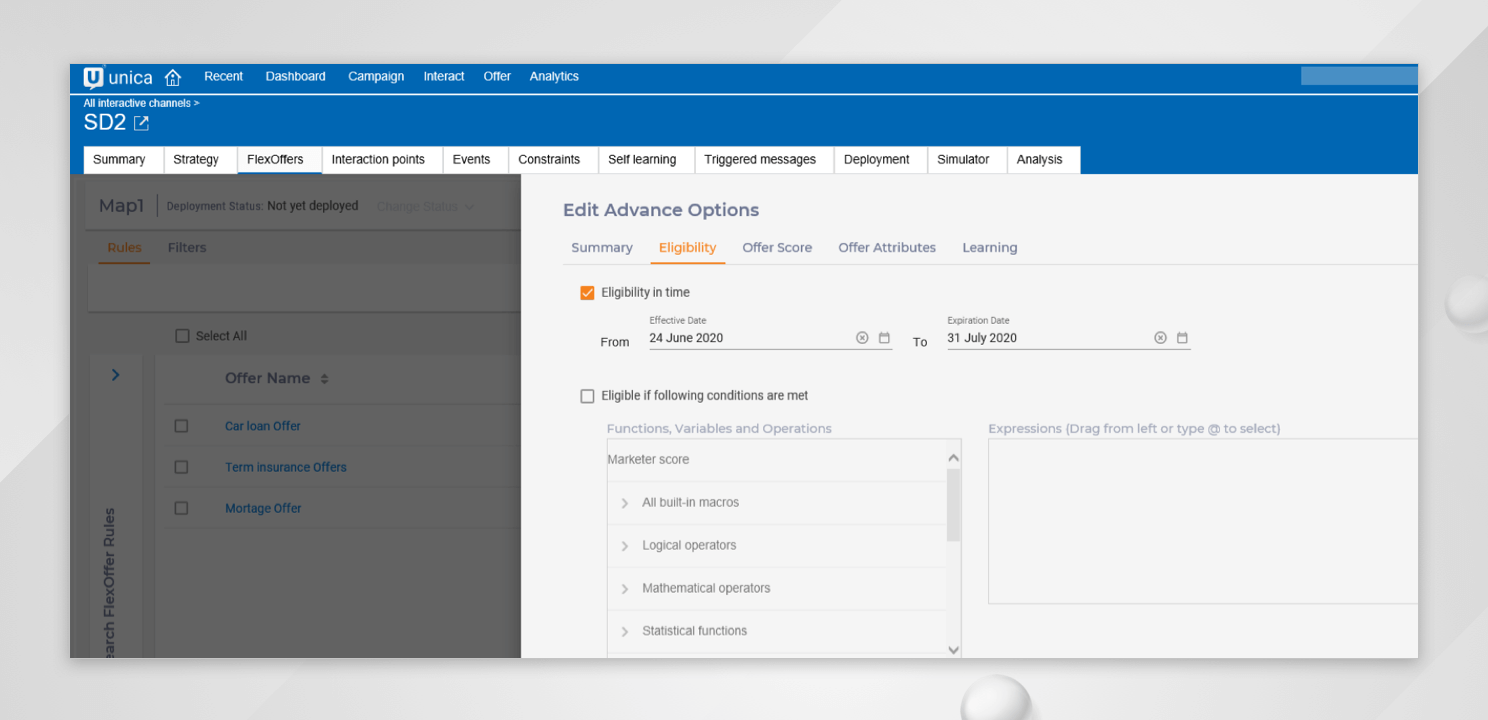Viewport: 1488px width, 720px height.
Task: Enable Eligible if following conditions are met
Action: [x=587, y=396]
